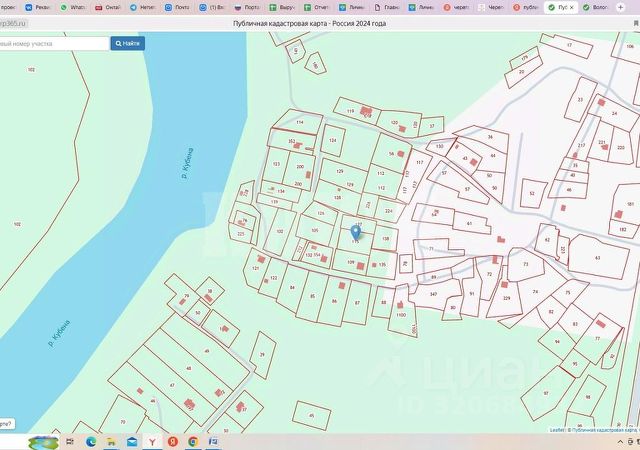Open the Leaflet attribution link
The image size is (640, 450).
556,430
